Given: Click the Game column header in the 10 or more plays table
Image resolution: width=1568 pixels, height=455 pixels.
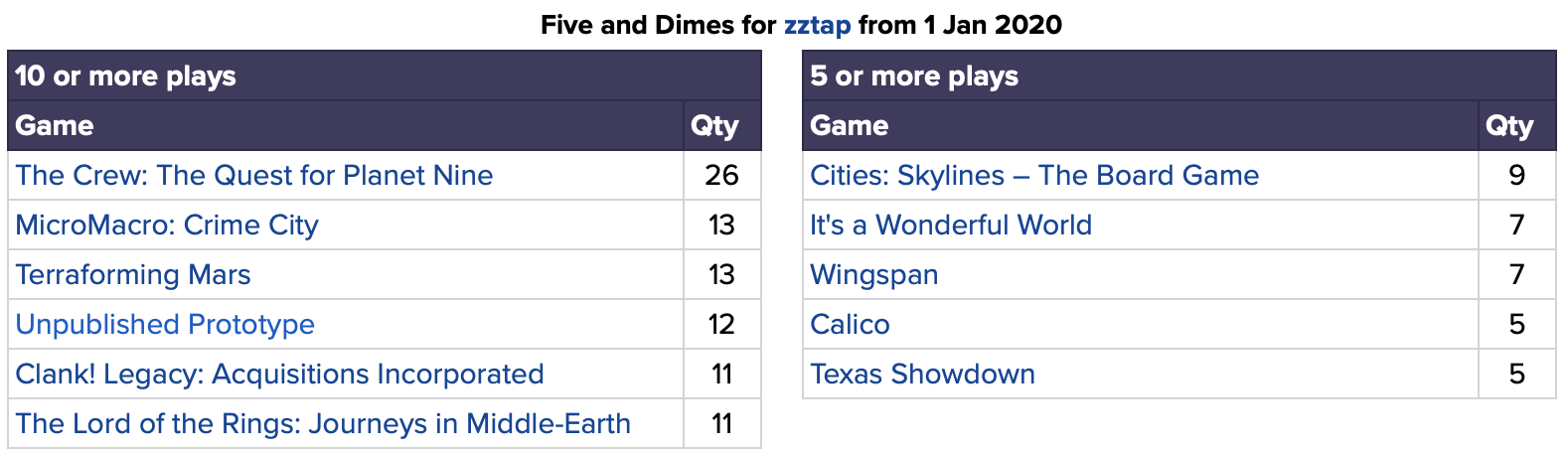Looking at the screenshot, I should click(346, 125).
